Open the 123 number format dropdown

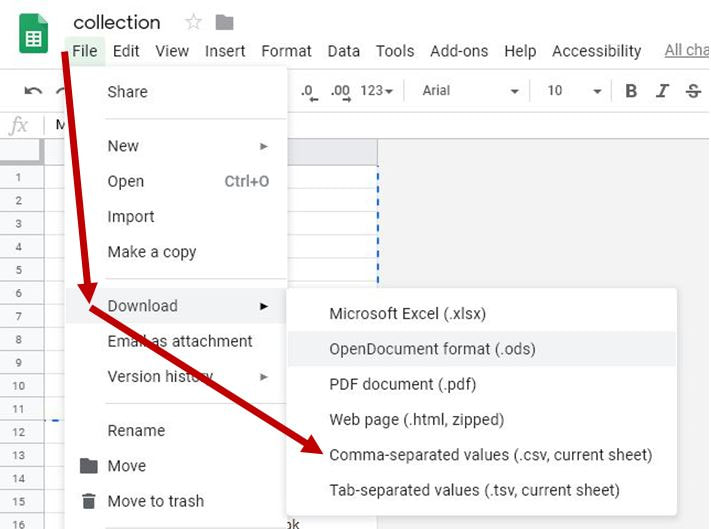[x=376, y=91]
